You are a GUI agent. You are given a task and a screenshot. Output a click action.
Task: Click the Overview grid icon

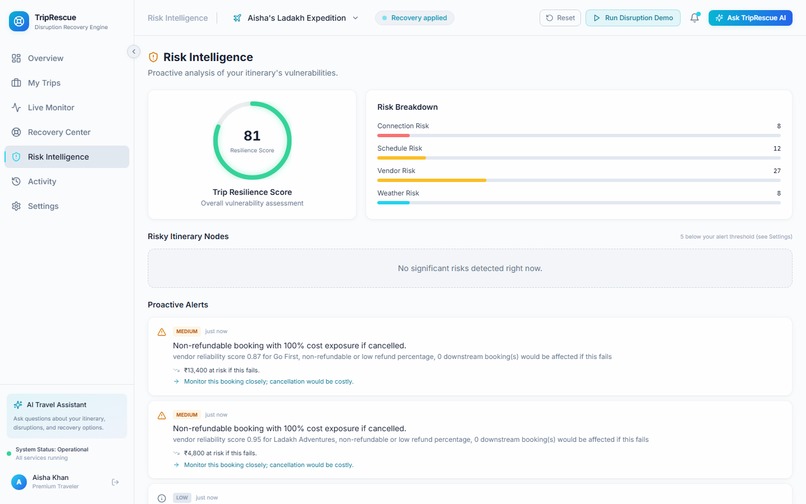[16, 58]
